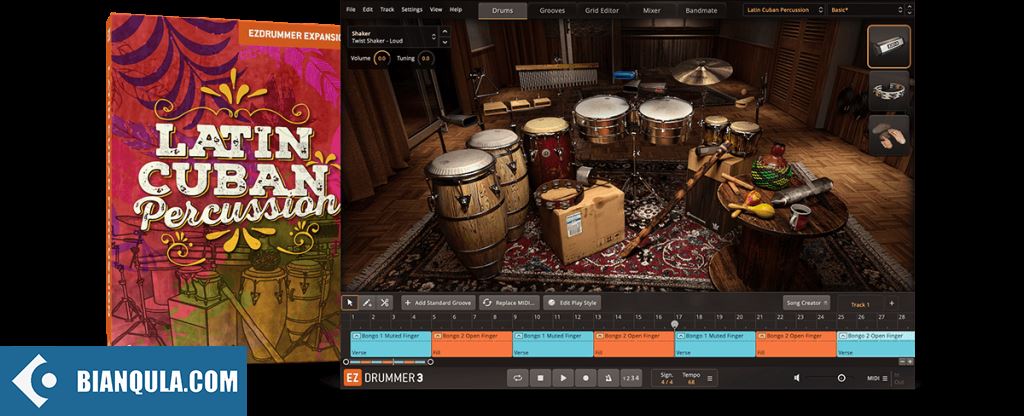Select the shaker instrument thumbnail
Image resolution: width=1024 pixels, height=416 pixels.
click(889, 46)
